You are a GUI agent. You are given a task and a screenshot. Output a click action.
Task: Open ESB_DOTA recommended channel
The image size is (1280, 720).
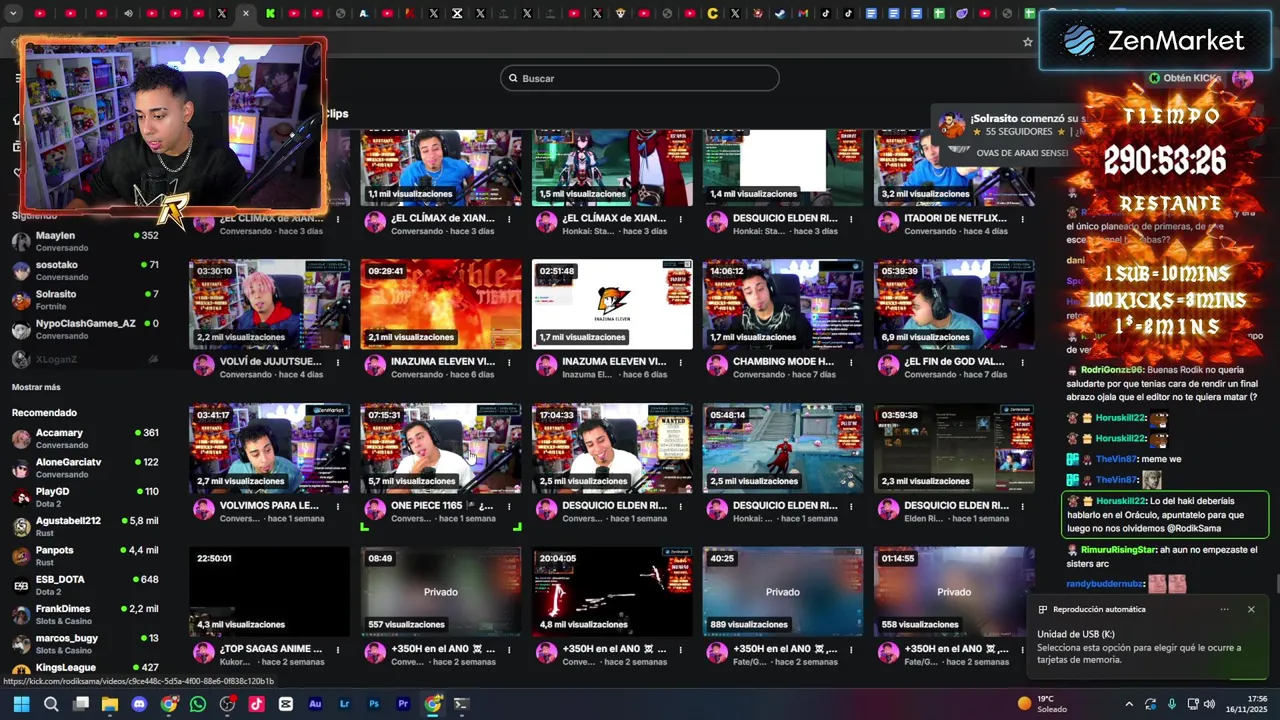(x=85, y=584)
